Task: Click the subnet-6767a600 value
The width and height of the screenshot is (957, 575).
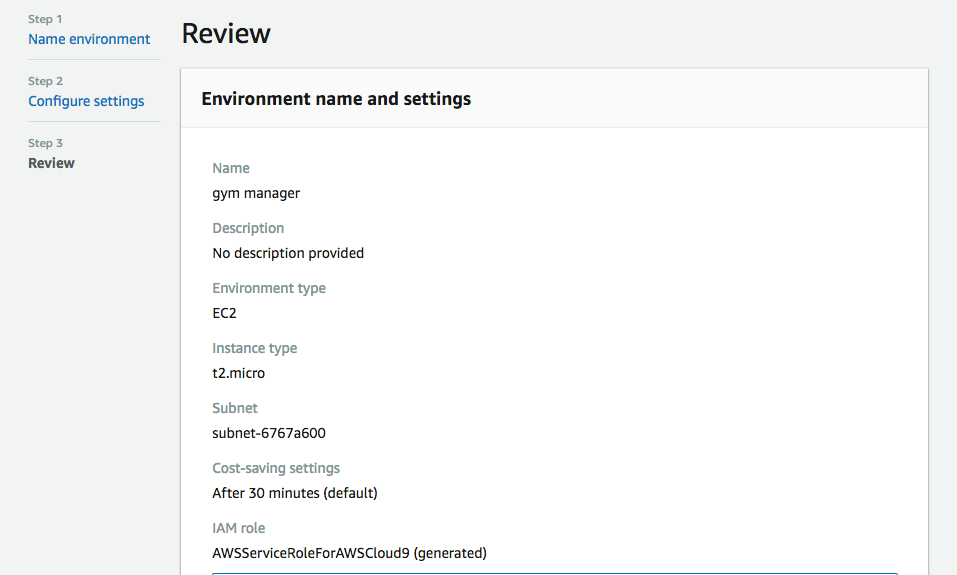Action: click(269, 433)
